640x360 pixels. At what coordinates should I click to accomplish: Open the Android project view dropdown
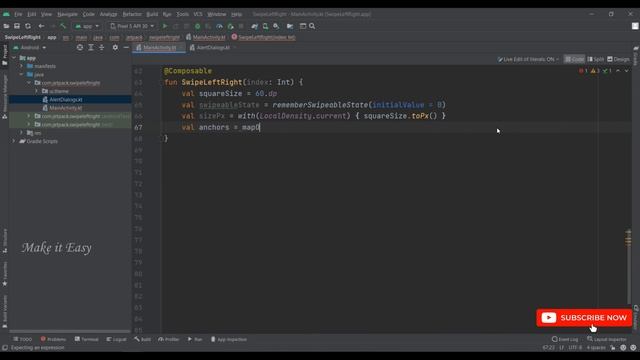click(x=30, y=48)
